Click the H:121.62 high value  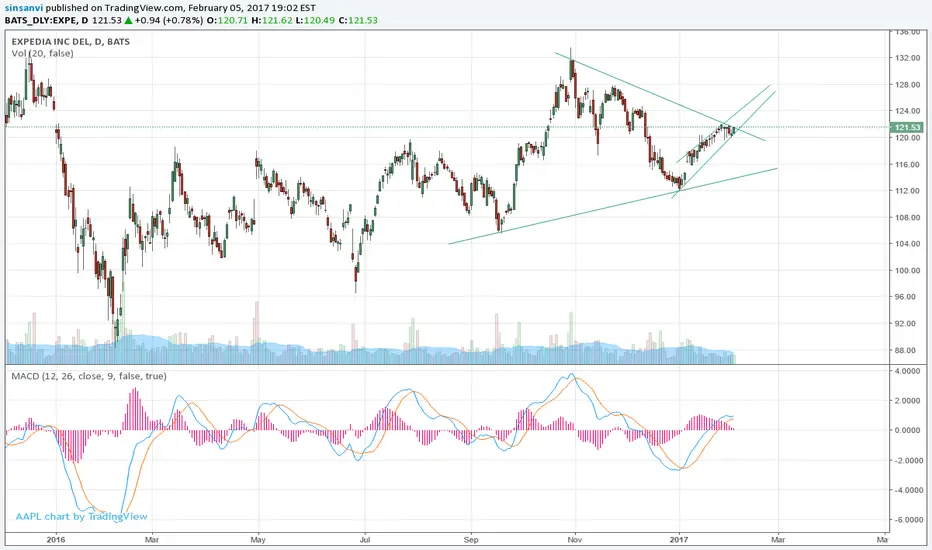click(x=272, y=20)
